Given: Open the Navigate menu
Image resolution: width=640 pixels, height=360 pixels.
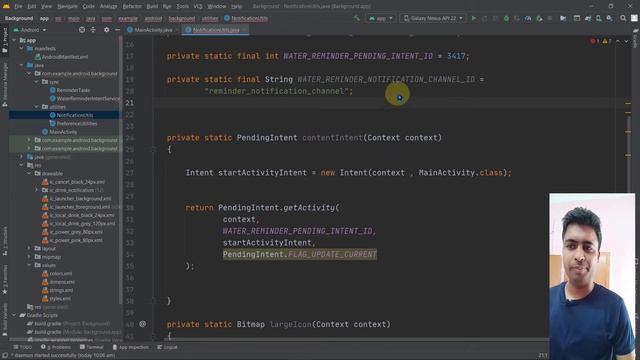Looking at the screenshot, I should click(67, 6).
